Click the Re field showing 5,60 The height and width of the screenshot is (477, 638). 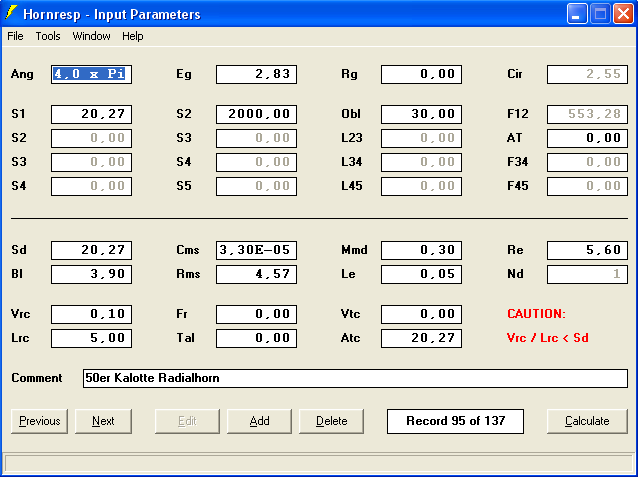[x=587, y=250]
